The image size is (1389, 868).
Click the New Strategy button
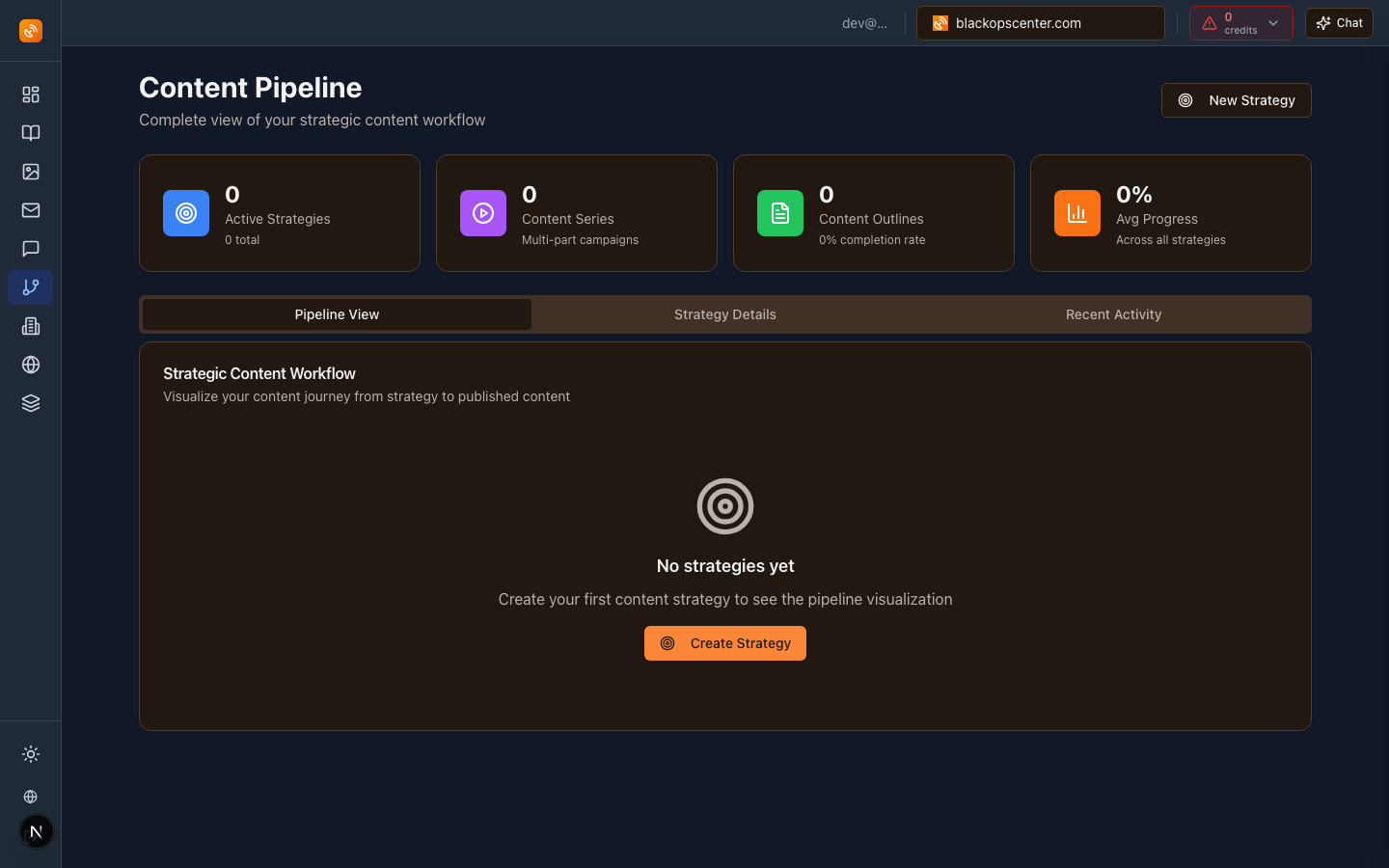point(1236,100)
